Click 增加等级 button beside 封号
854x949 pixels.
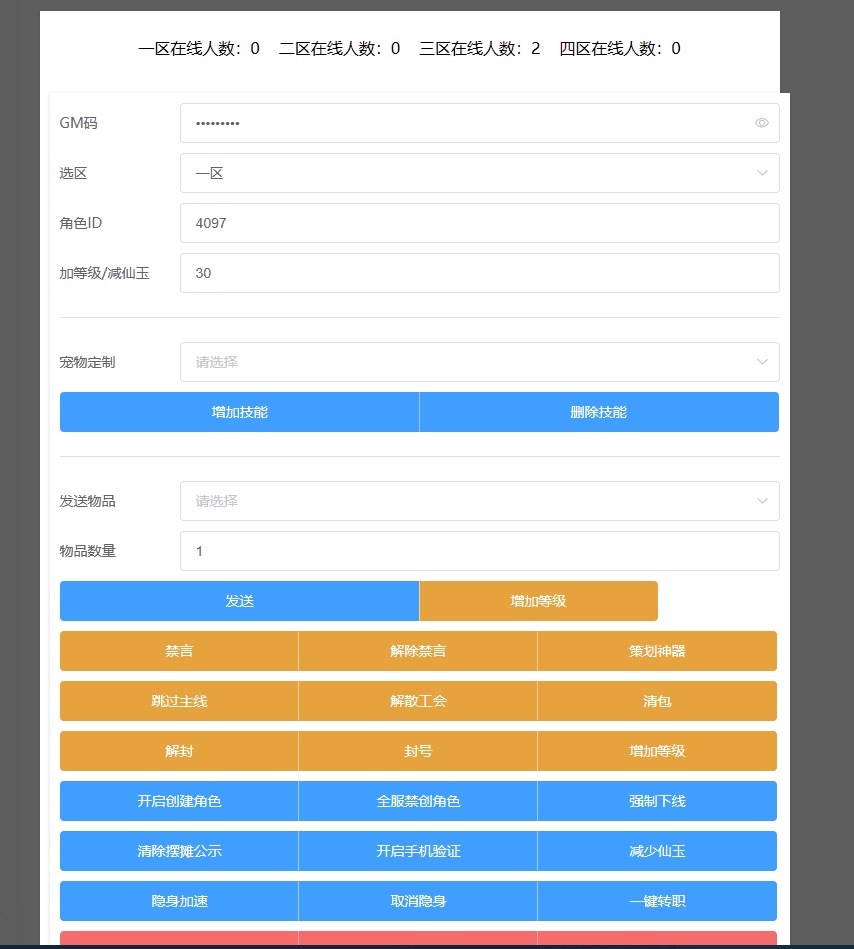[657, 751]
